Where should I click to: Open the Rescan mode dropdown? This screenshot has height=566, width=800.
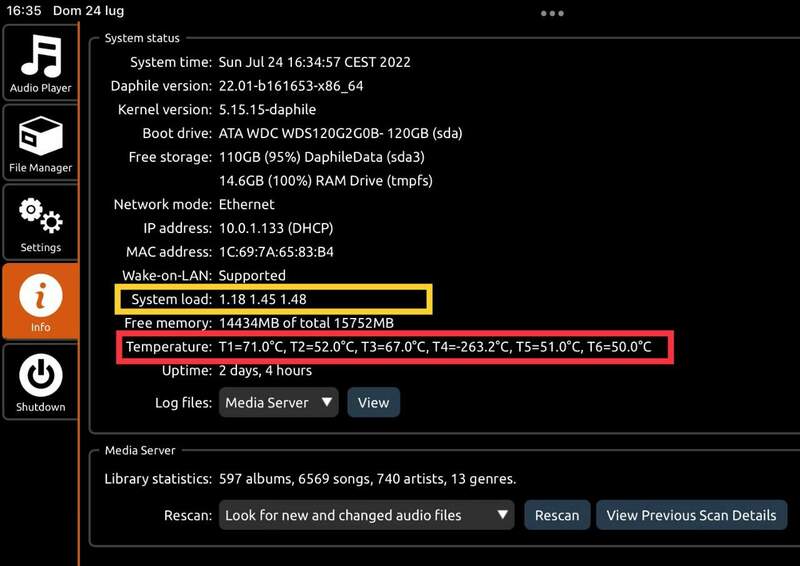[x=366, y=515]
